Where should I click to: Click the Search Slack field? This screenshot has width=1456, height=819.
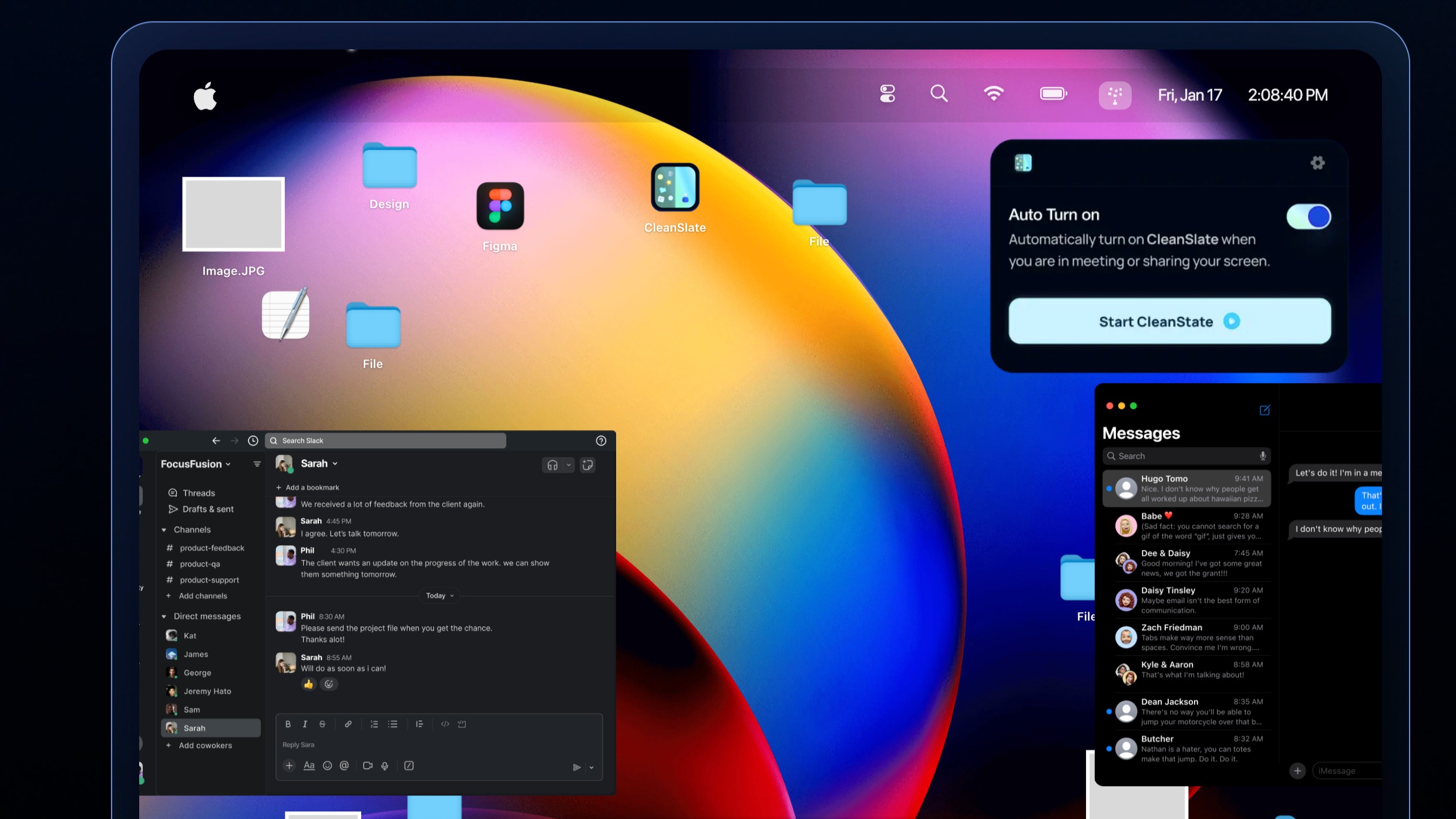click(386, 441)
